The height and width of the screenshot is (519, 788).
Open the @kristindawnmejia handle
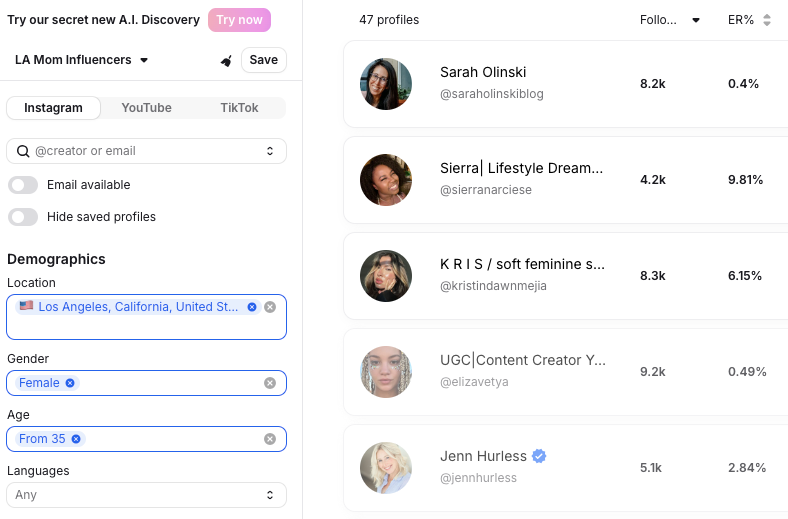point(493,286)
